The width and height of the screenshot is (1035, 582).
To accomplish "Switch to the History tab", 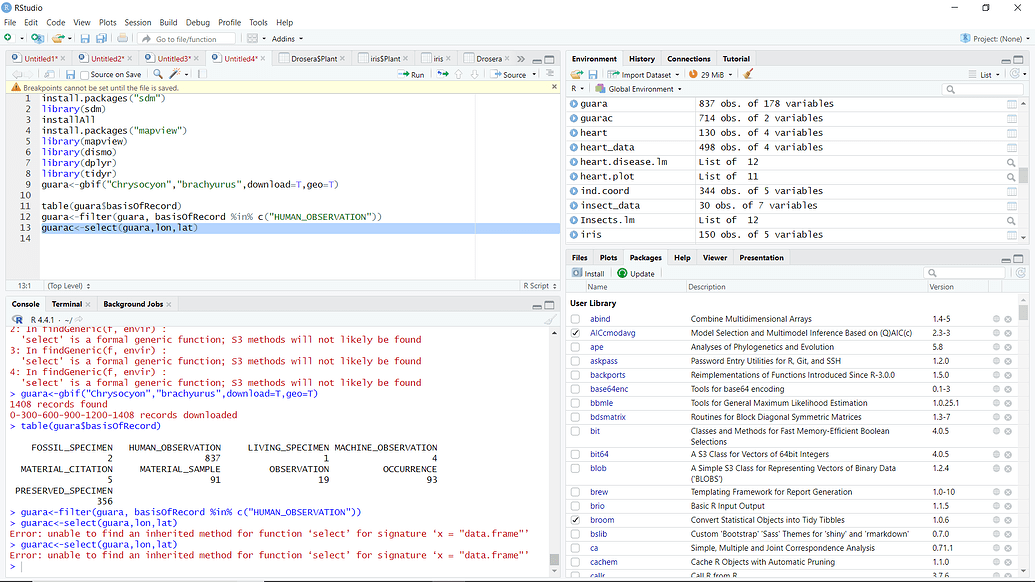I will click(641, 58).
